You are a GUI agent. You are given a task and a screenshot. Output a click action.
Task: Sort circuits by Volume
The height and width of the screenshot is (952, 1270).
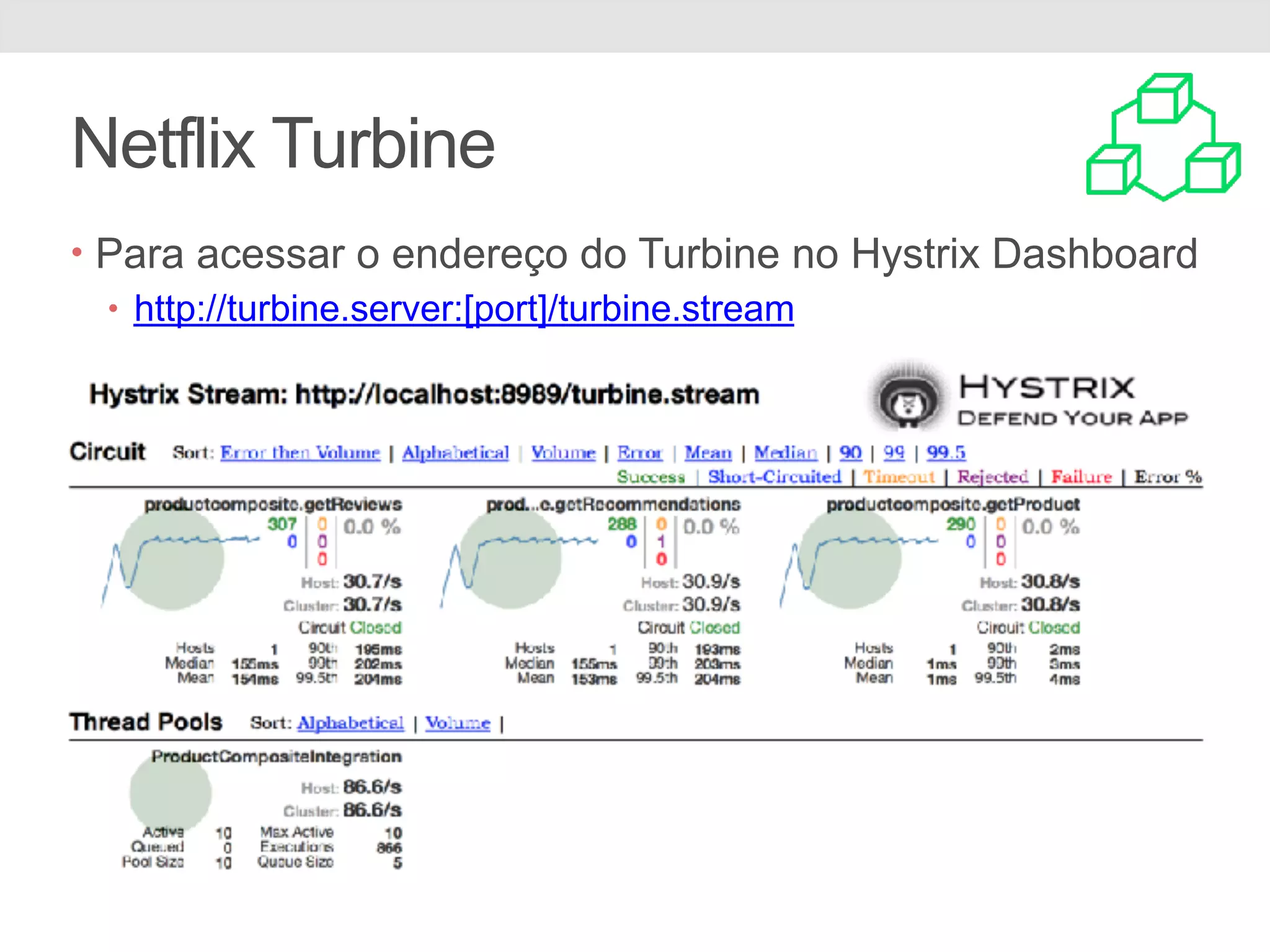pyautogui.click(x=563, y=452)
